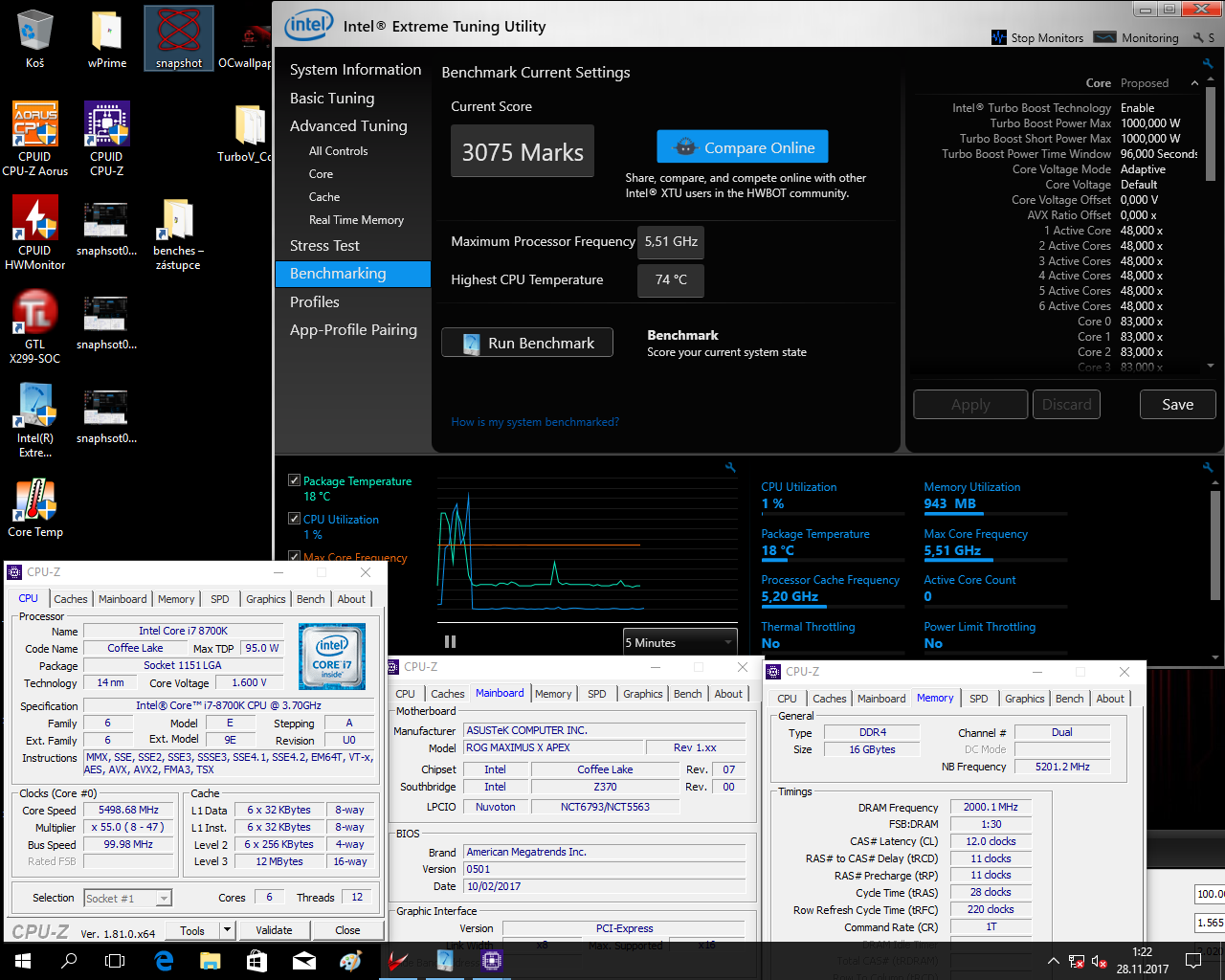Click Compare Online button
The width and height of the screenshot is (1225, 980).
(x=743, y=147)
